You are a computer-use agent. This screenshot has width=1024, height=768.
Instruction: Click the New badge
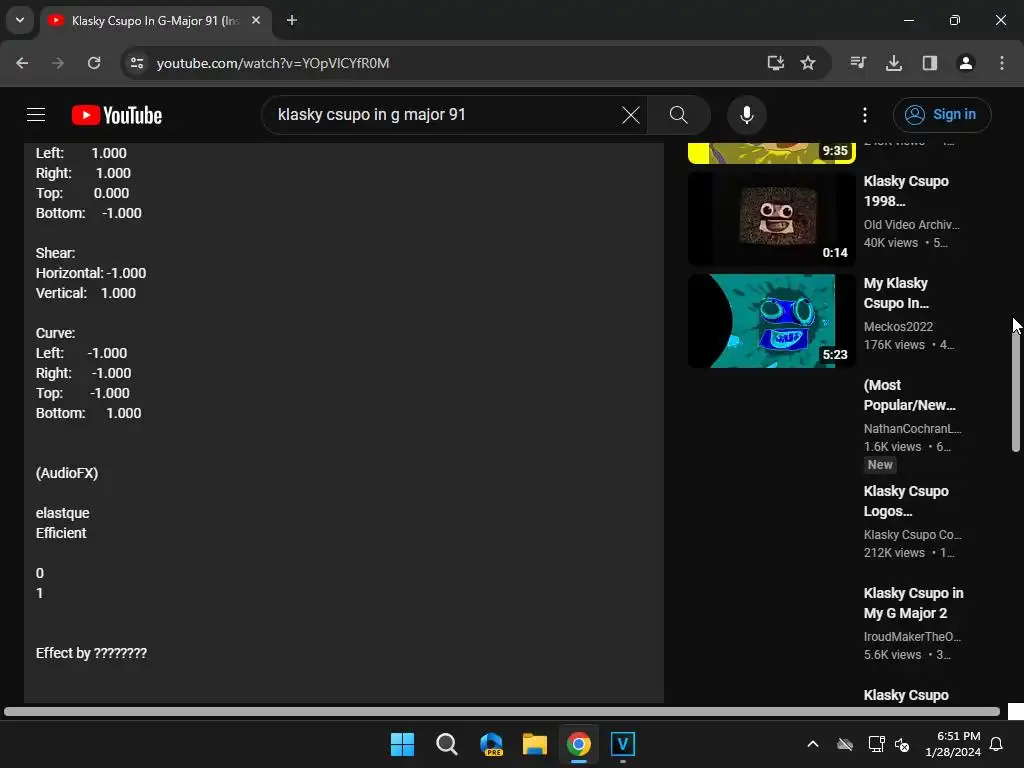(880, 465)
